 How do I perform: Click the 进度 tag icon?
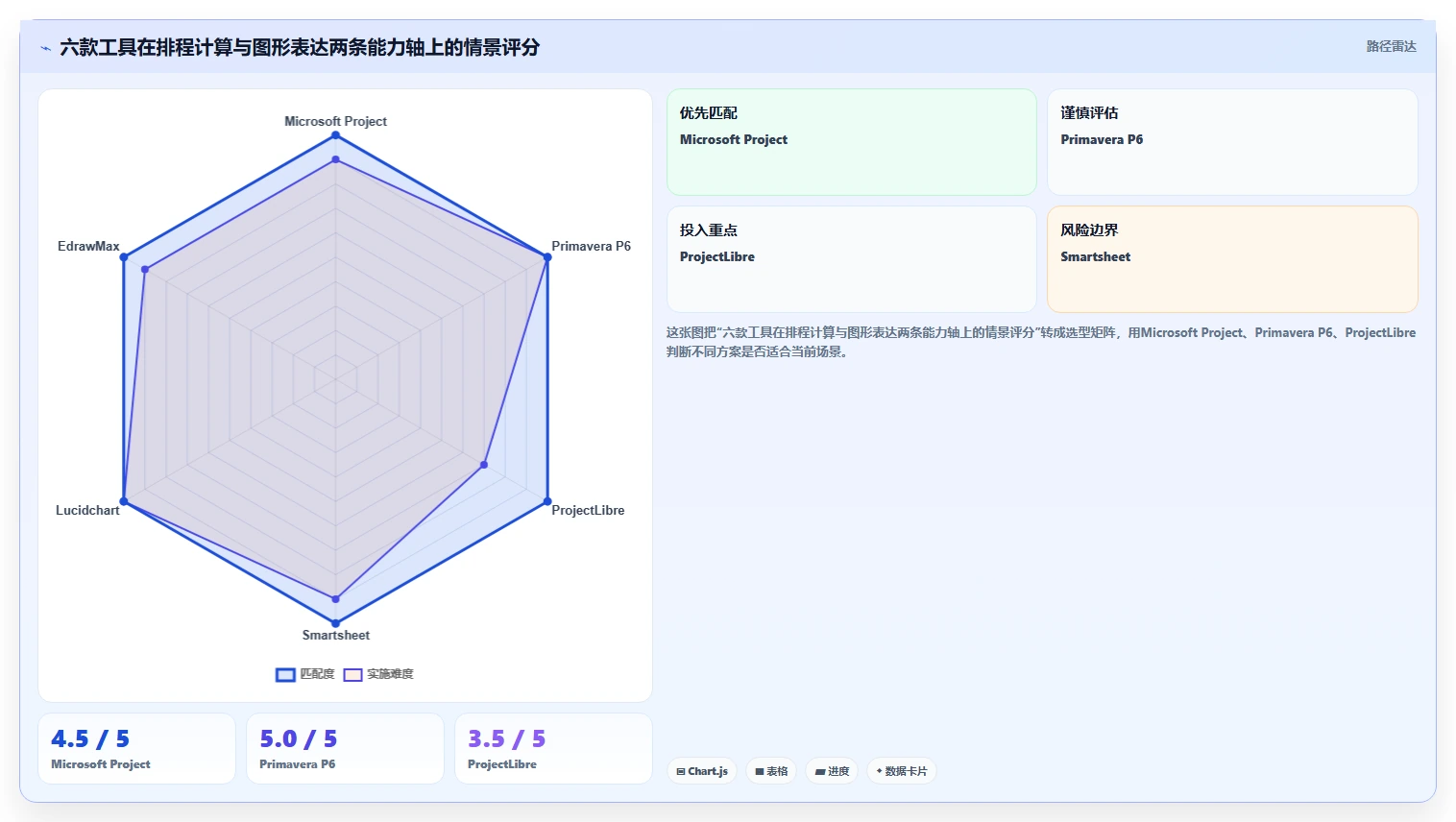tap(820, 771)
